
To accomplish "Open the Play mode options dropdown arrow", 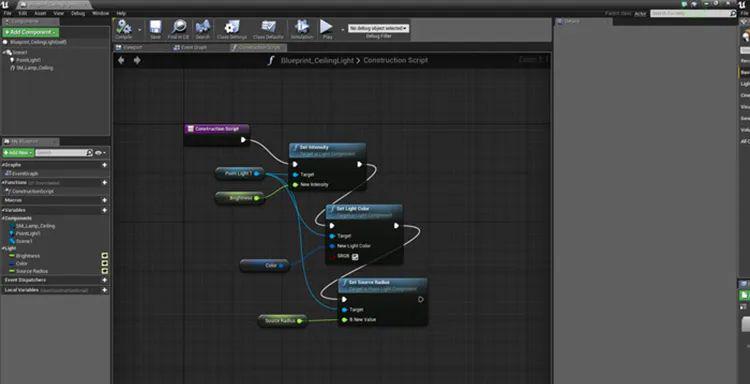I will [x=342, y=29].
